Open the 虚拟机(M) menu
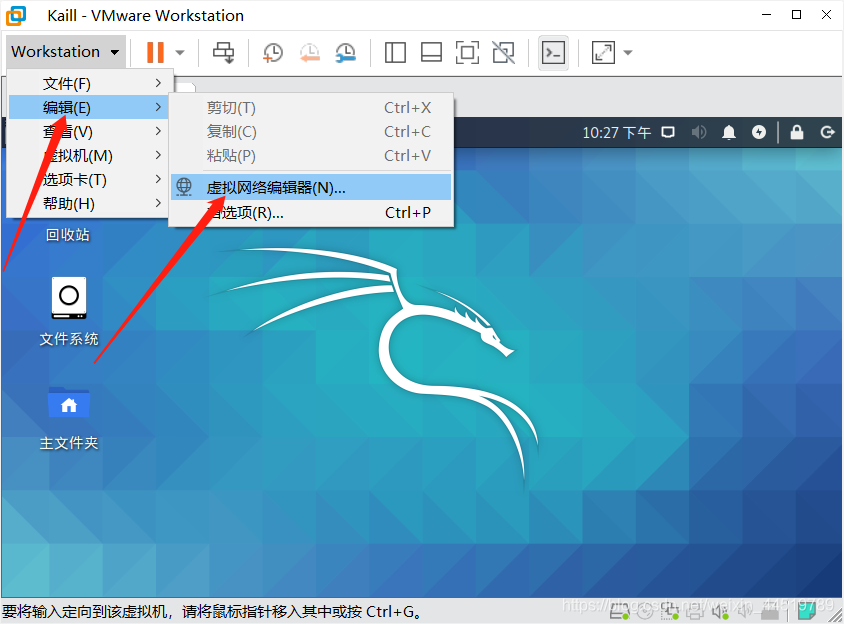Screen dimensions: 844x624 pyautogui.click(x=89, y=156)
